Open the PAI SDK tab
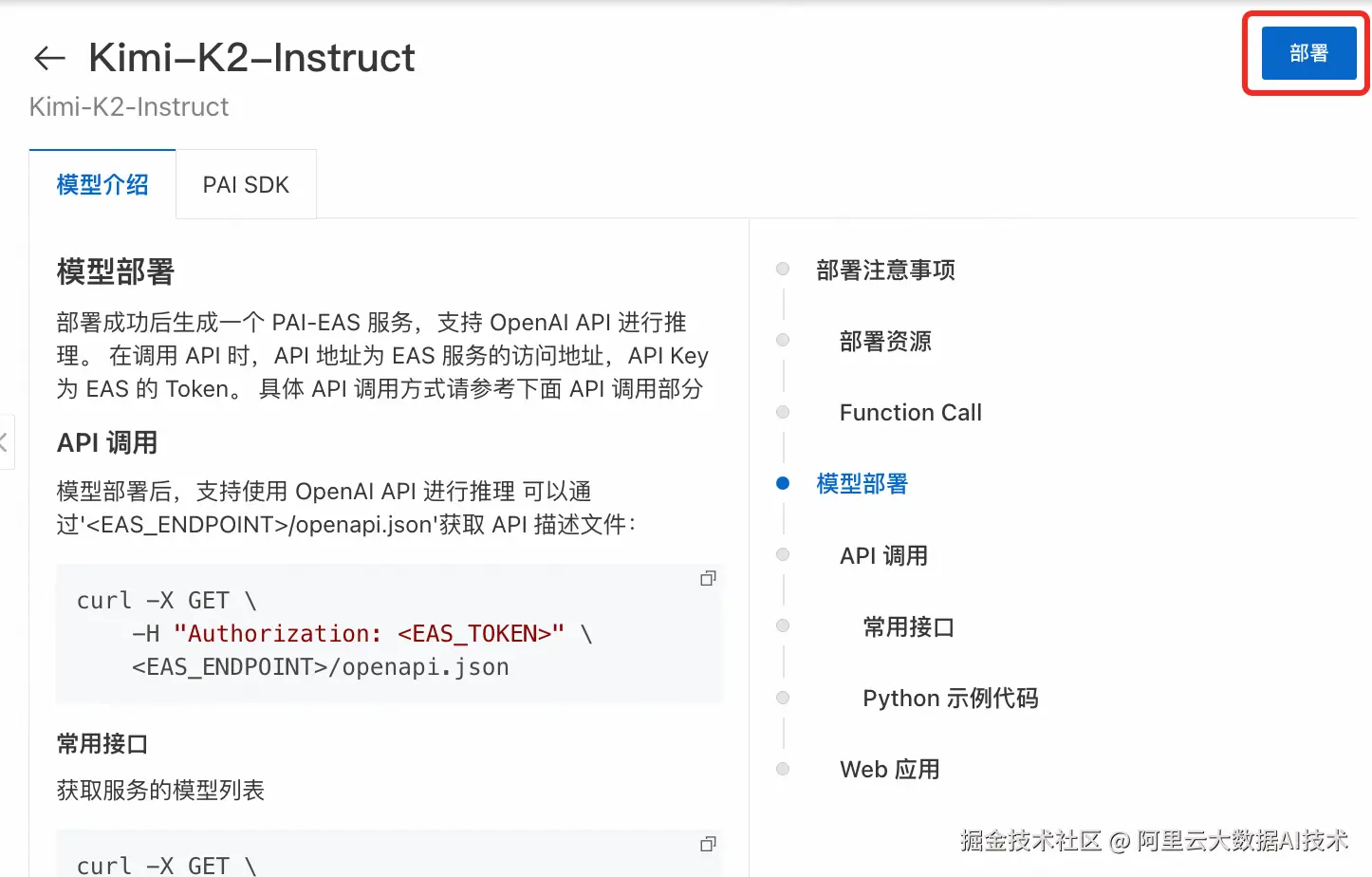The height and width of the screenshot is (877, 1372). click(x=246, y=185)
